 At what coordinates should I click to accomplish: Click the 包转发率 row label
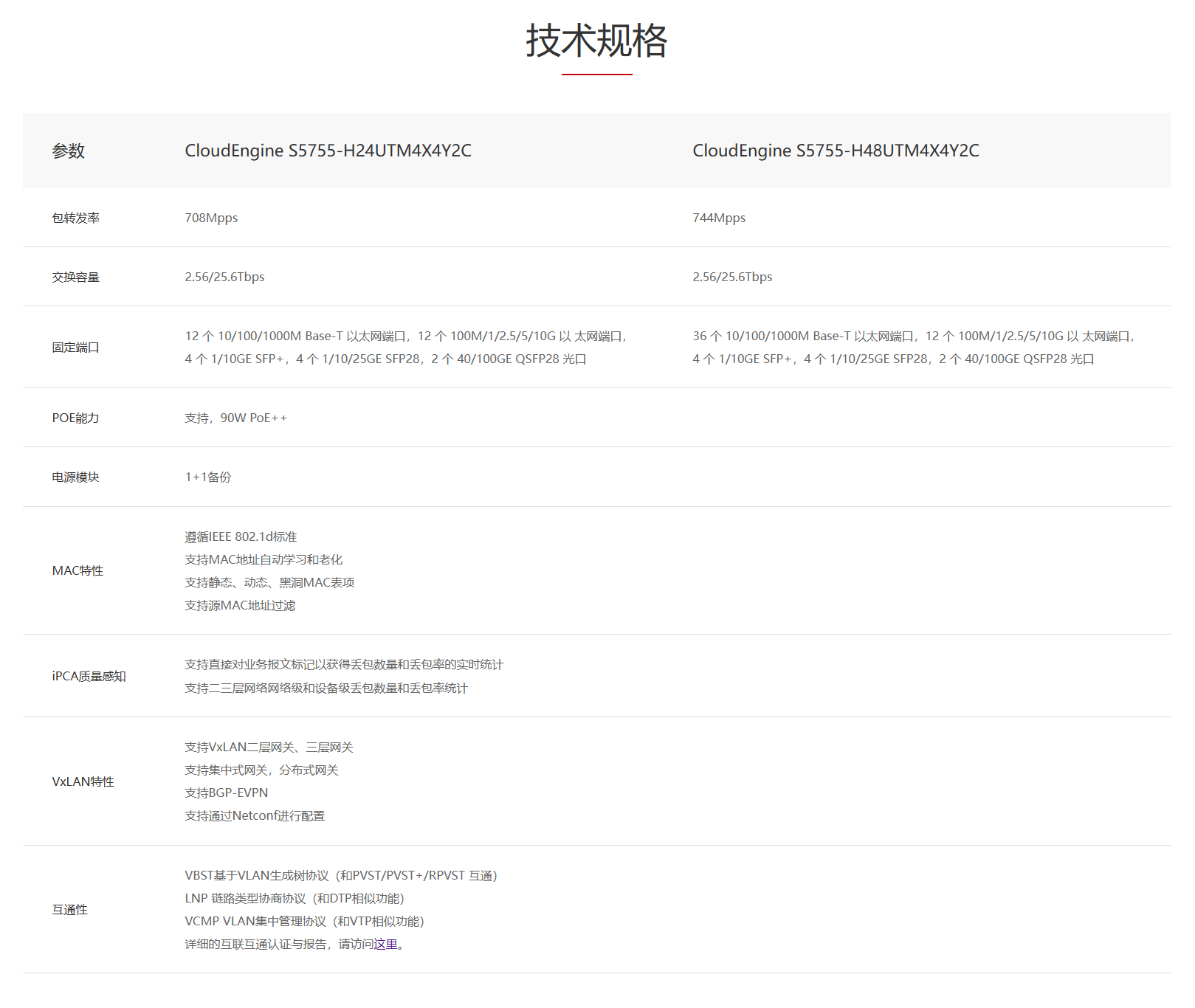point(75,218)
